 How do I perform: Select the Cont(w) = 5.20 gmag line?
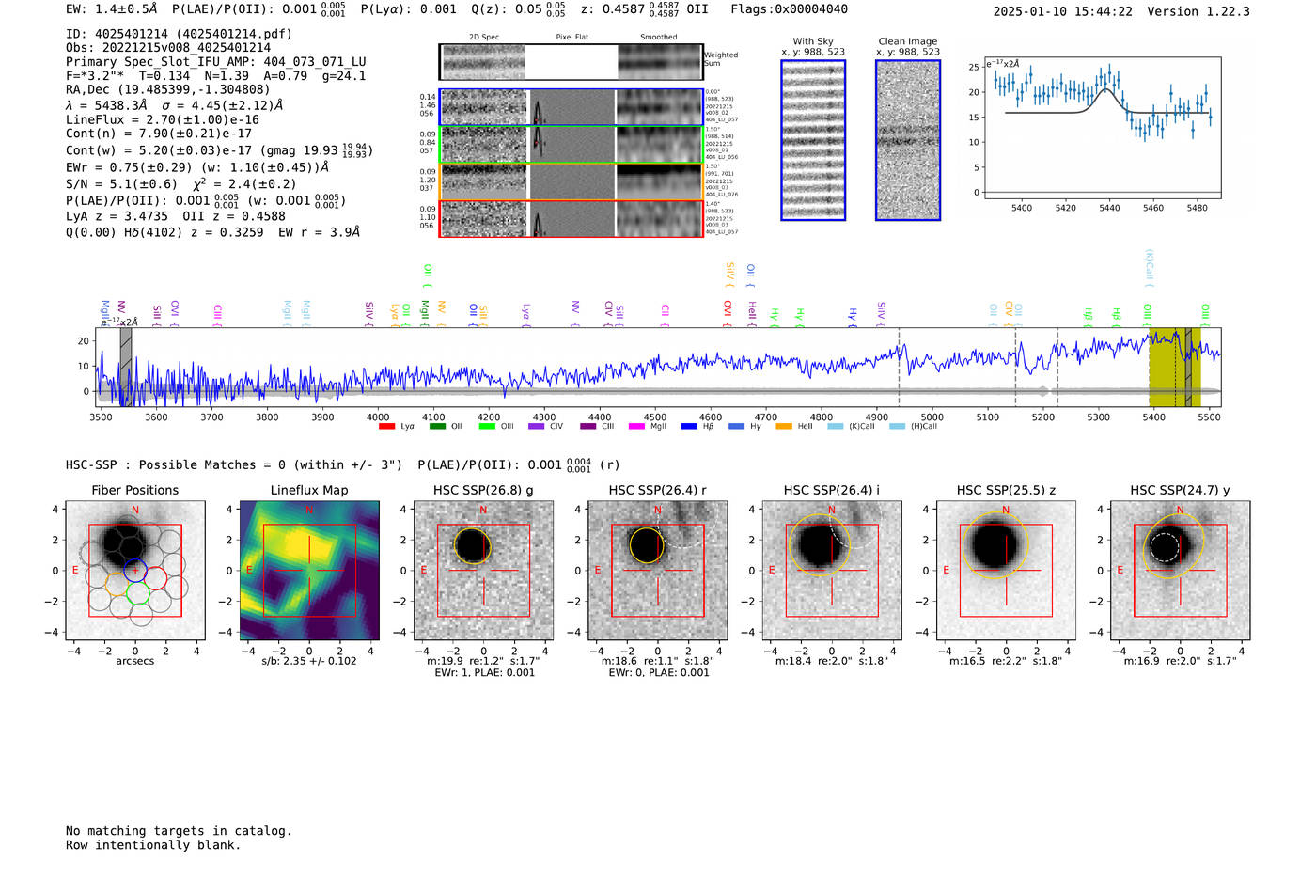[x=219, y=149]
